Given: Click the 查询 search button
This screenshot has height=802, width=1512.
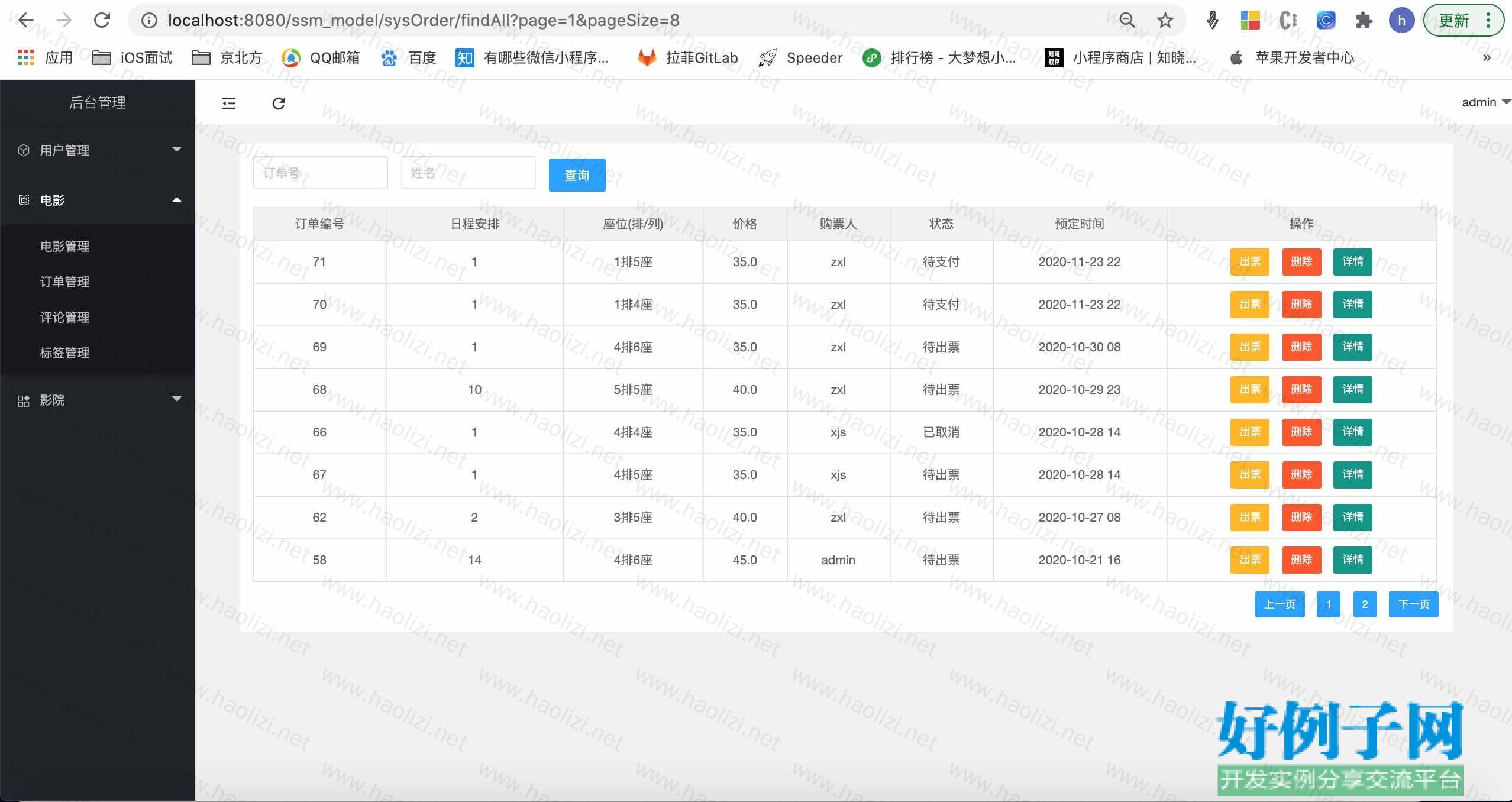Looking at the screenshot, I should pyautogui.click(x=576, y=175).
